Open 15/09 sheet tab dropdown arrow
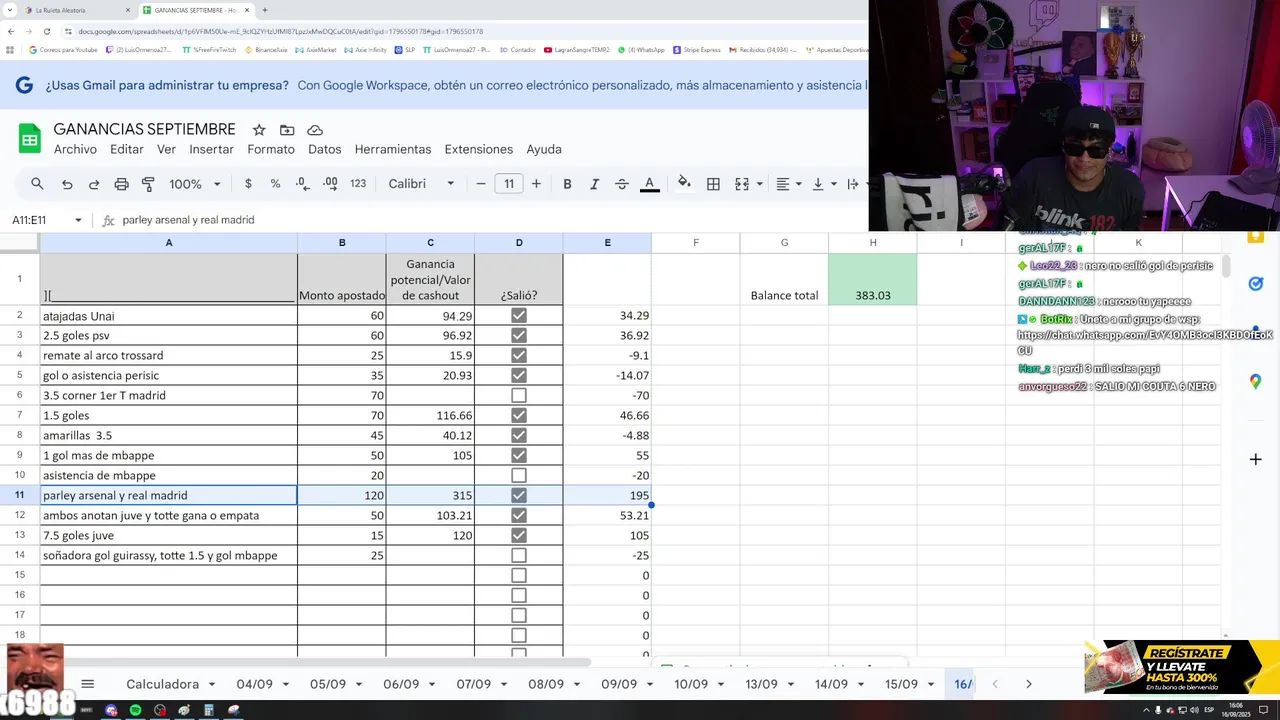1280x720 pixels. point(931,684)
